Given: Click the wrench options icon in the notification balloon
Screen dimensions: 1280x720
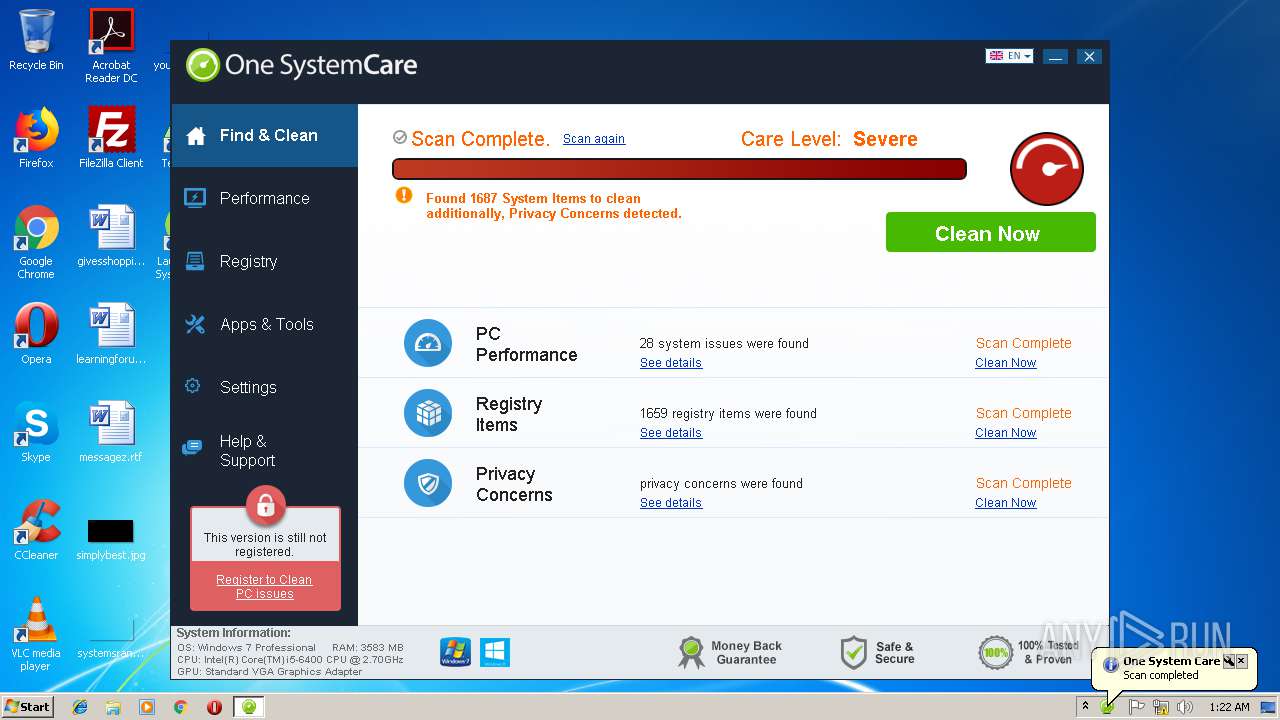Looking at the screenshot, I should tap(1229, 661).
